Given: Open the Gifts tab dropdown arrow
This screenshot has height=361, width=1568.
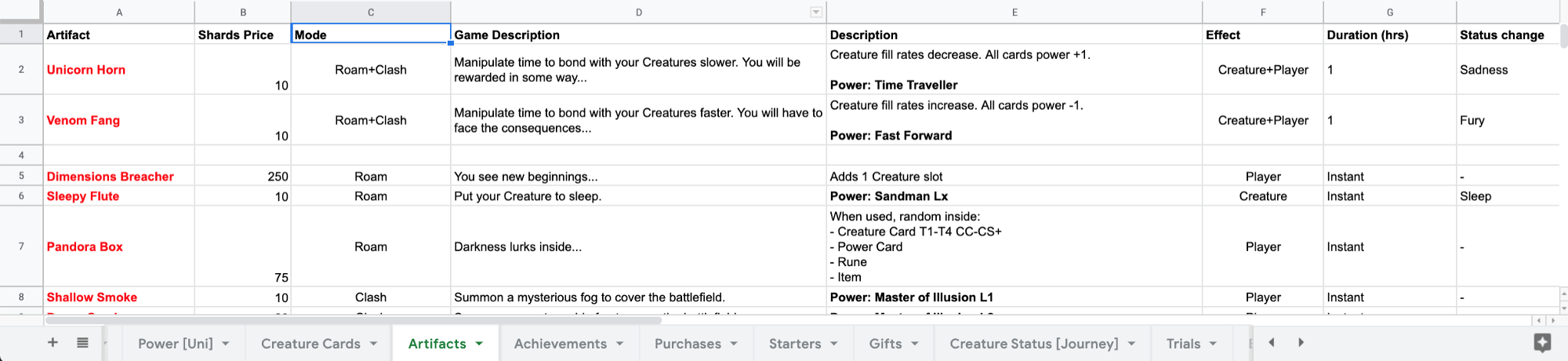Looking at the screenshot, I should pos(914,344).
